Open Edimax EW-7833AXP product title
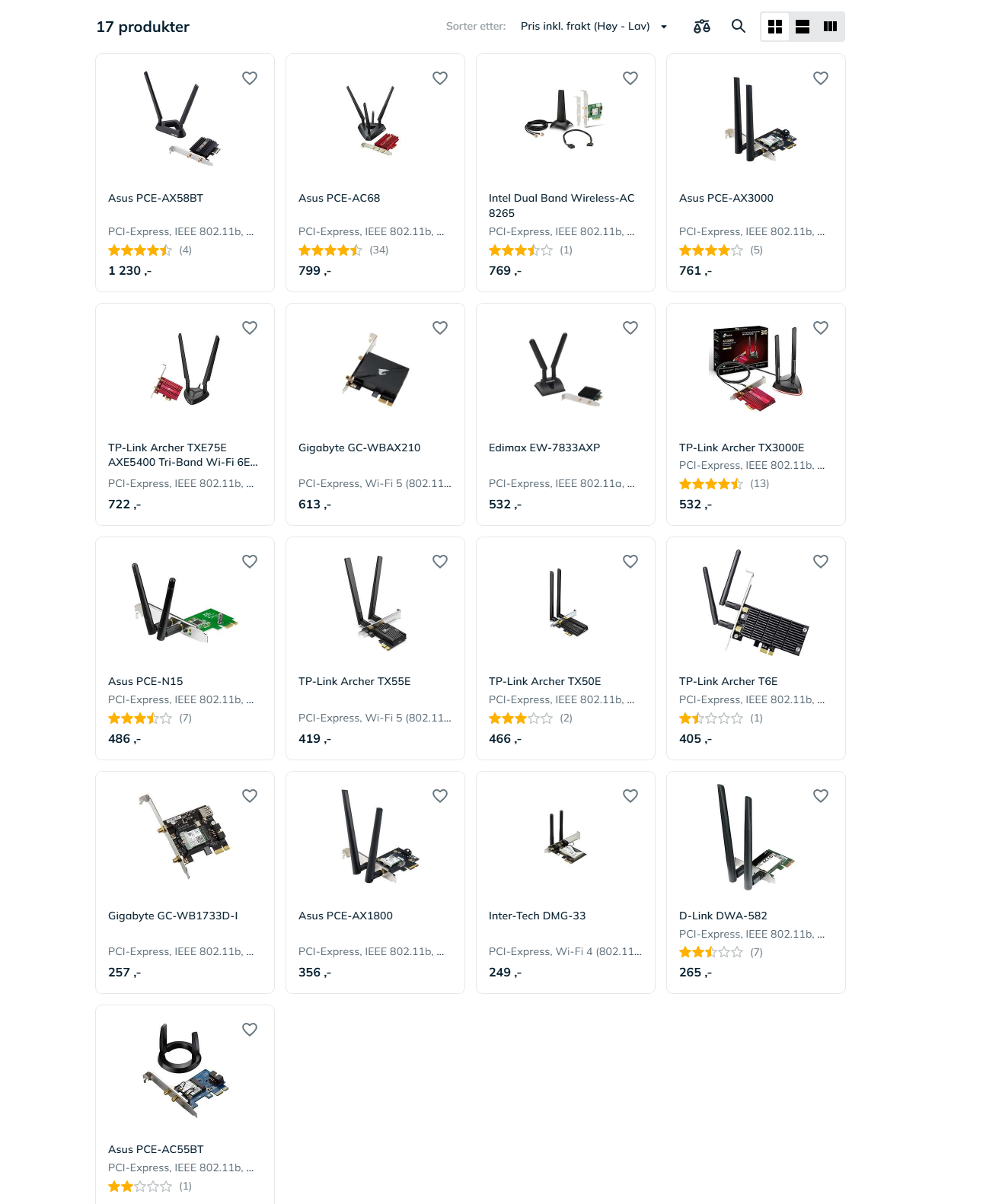The width and height of the screenshot is (1002, 1204). [x=544, y=448]
